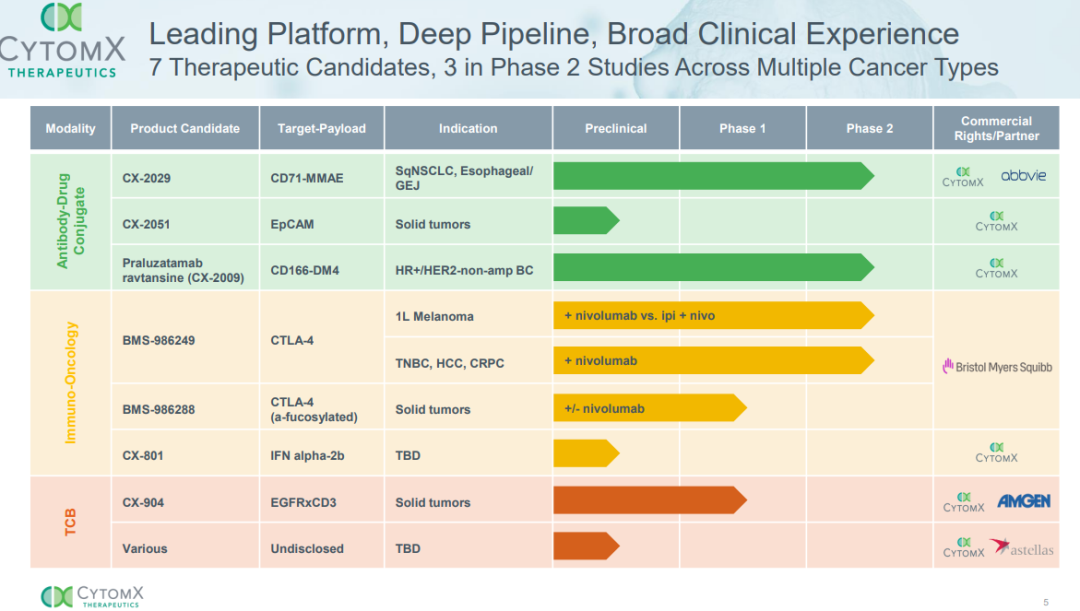Click the slide page number 5
1080x611 pixels.
pyautogui.click(x=1046, y=602)
